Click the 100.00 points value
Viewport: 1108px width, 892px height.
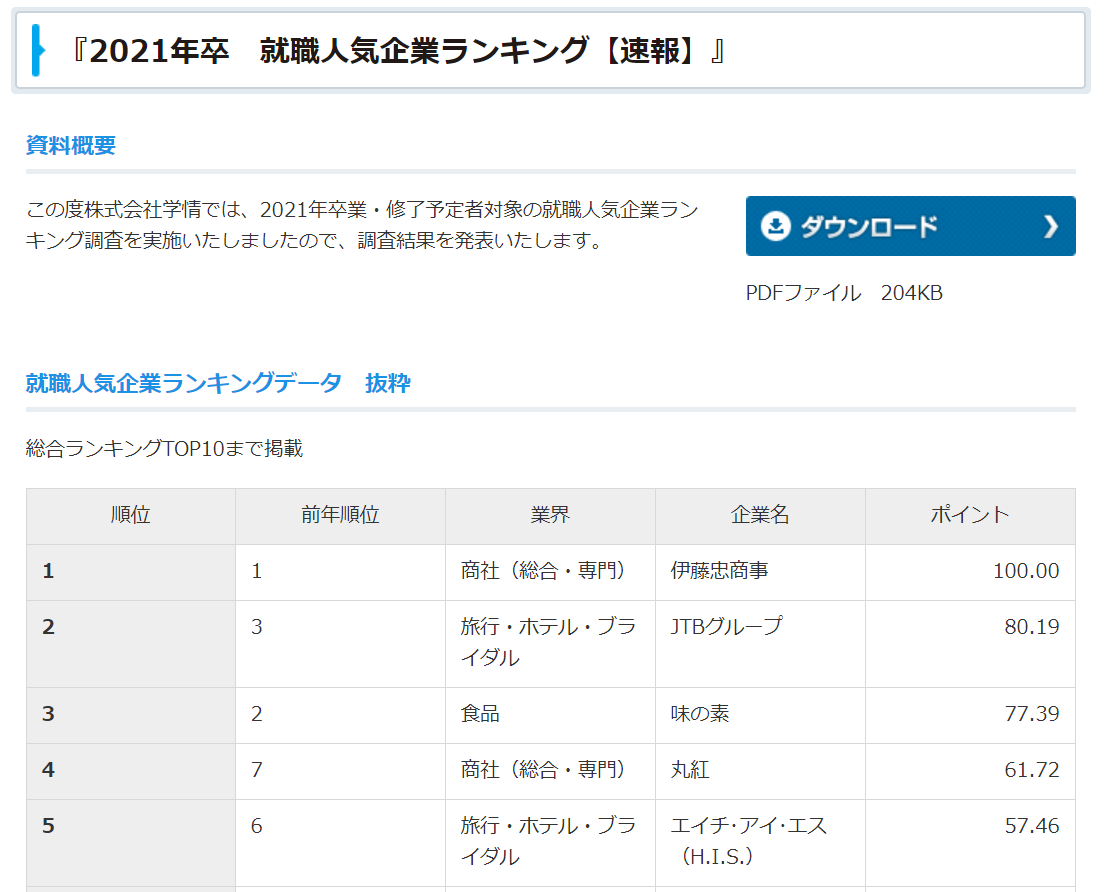pyautogui.click(x=1026, y=571)
